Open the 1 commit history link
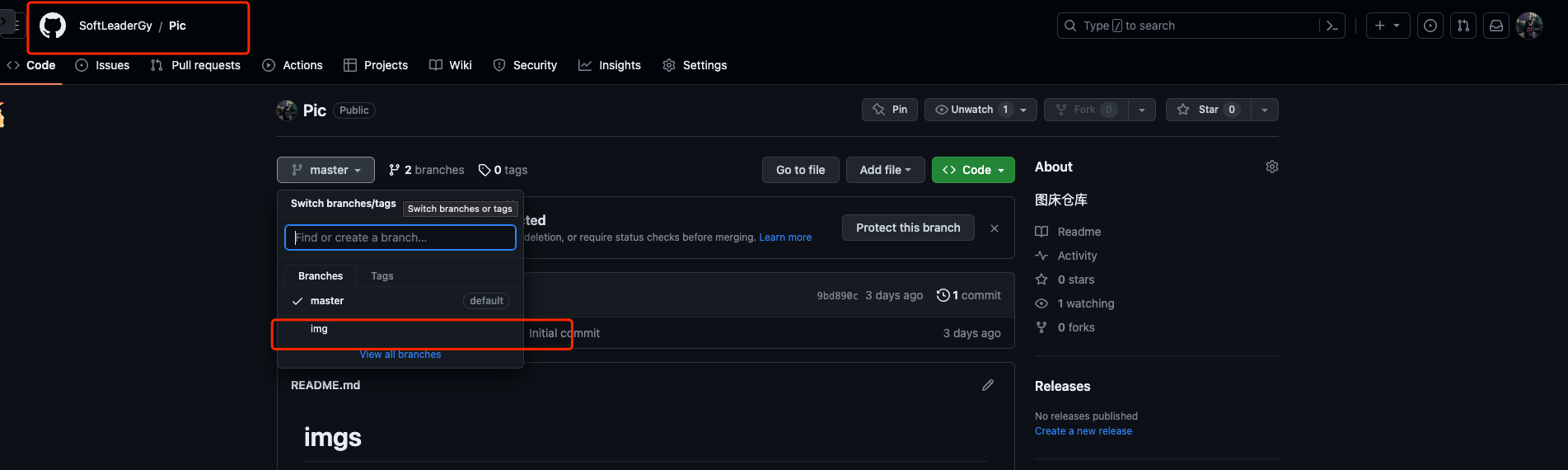 coord(969,295)
